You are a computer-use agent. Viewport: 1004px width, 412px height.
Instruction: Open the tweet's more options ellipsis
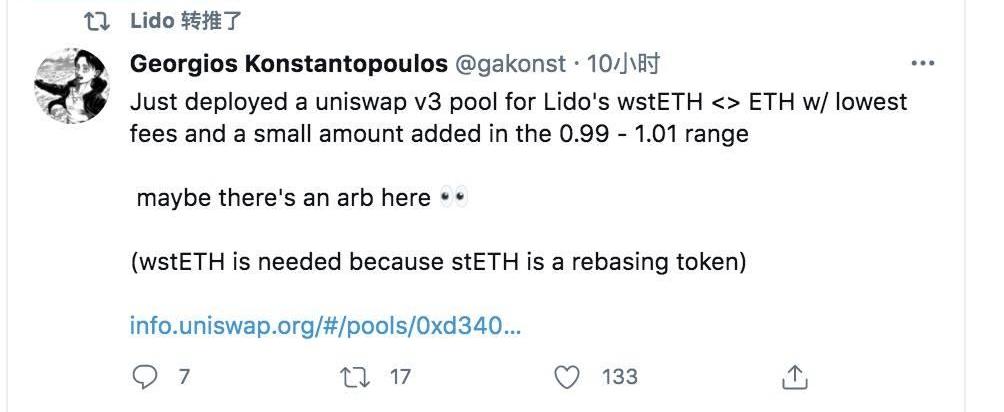pos(922,64)
